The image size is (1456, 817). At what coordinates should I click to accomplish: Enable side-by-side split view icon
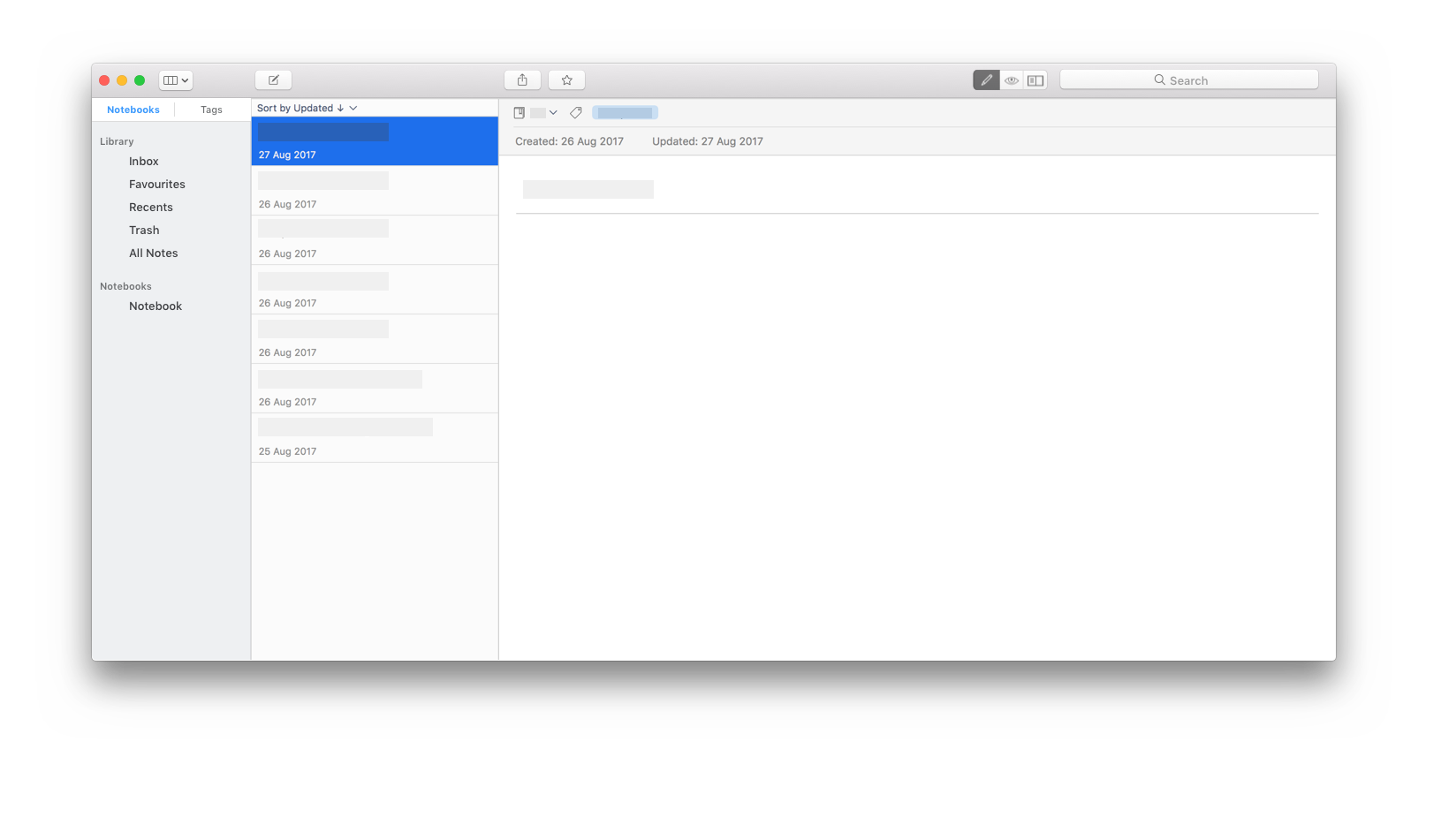[x=1035, y=80]
